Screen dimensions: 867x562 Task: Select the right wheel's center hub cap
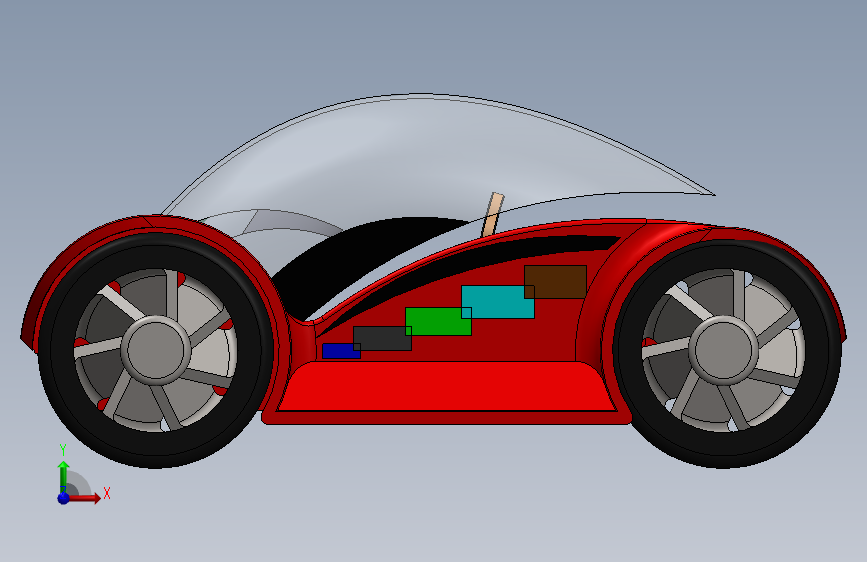coord(723,350)
